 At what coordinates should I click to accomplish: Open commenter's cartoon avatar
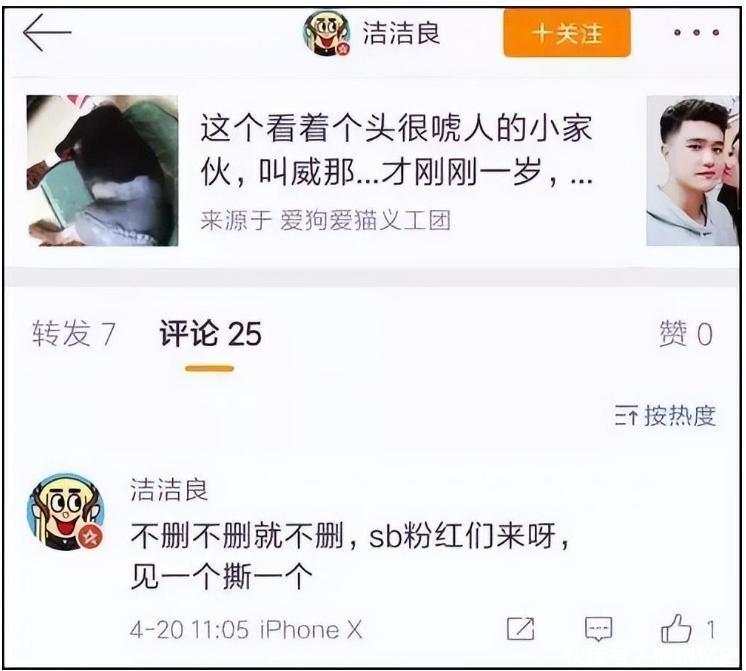tap(66, 512)
